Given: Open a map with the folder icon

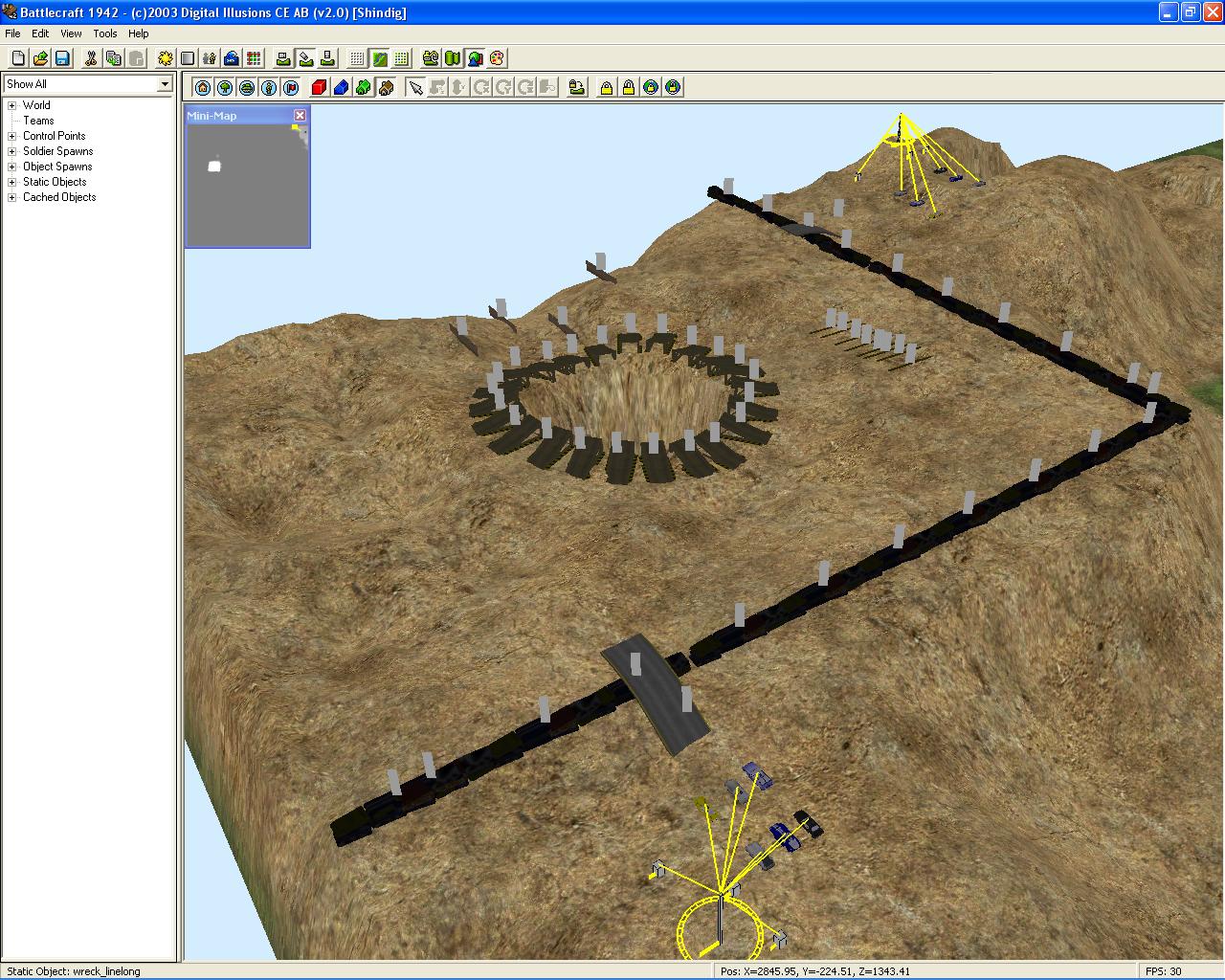Looking at the screenshot, I should pos(40,58).
